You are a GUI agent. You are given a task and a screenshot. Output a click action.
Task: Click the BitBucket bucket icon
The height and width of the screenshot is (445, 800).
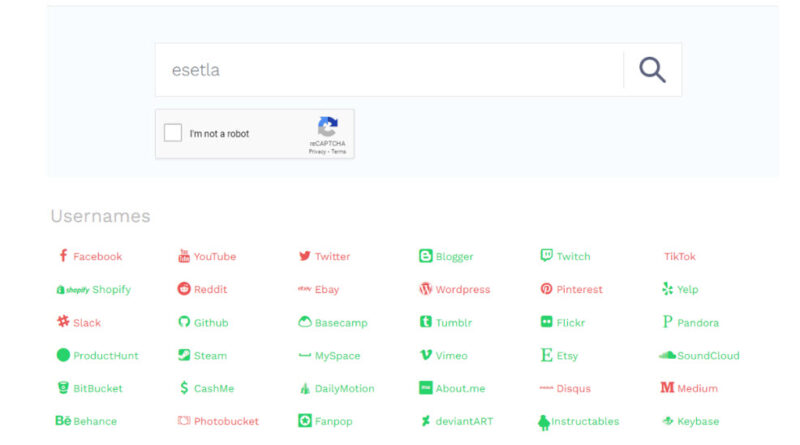click(x=63, y=388)
